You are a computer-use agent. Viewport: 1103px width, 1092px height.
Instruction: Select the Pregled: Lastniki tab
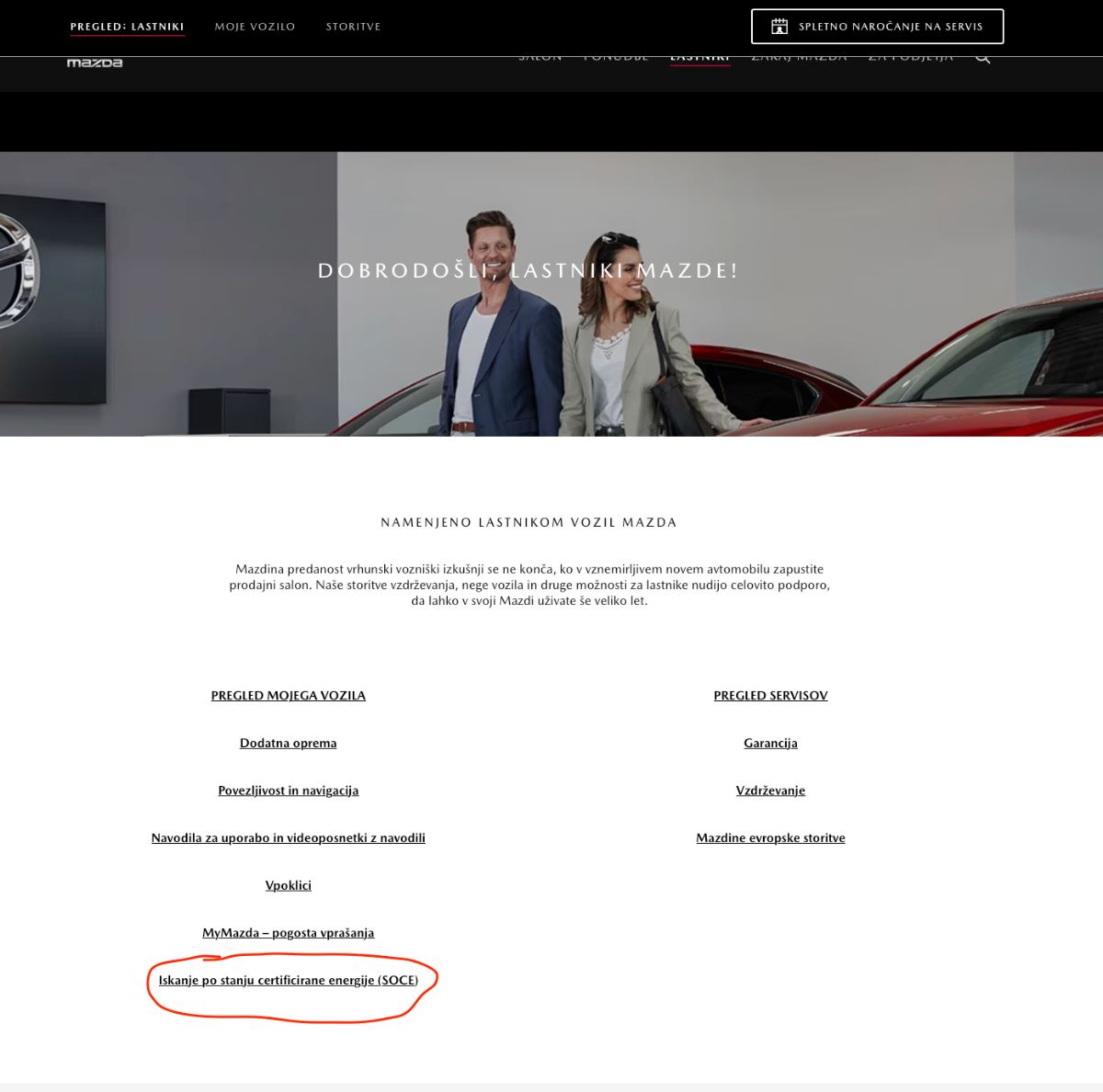pos(128,27)
